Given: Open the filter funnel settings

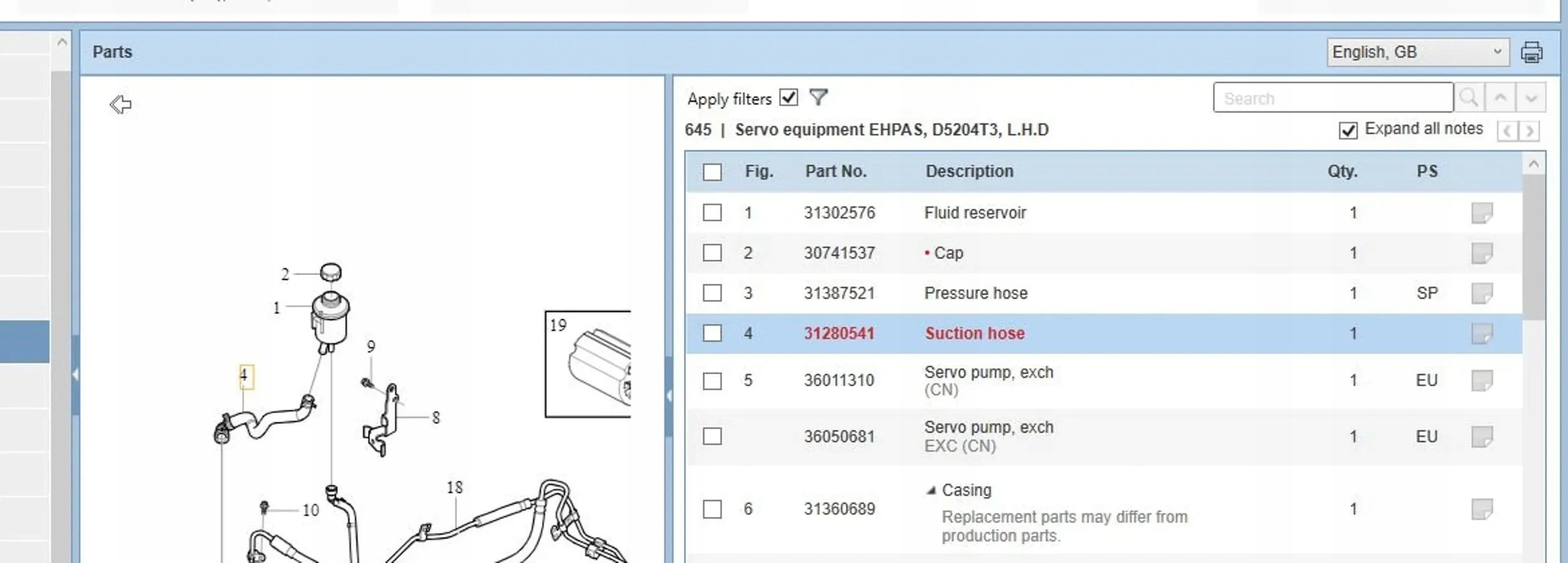Looking at the screenshot, I should point(818,97).
